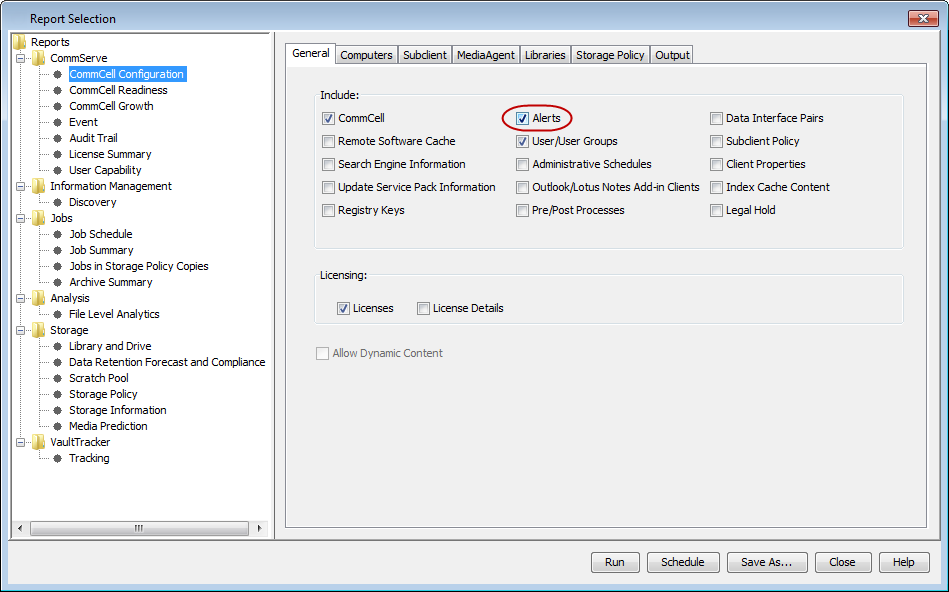Enable Remote Software Cache checkbox
The image size is (949, 592).
pos(328,142)
